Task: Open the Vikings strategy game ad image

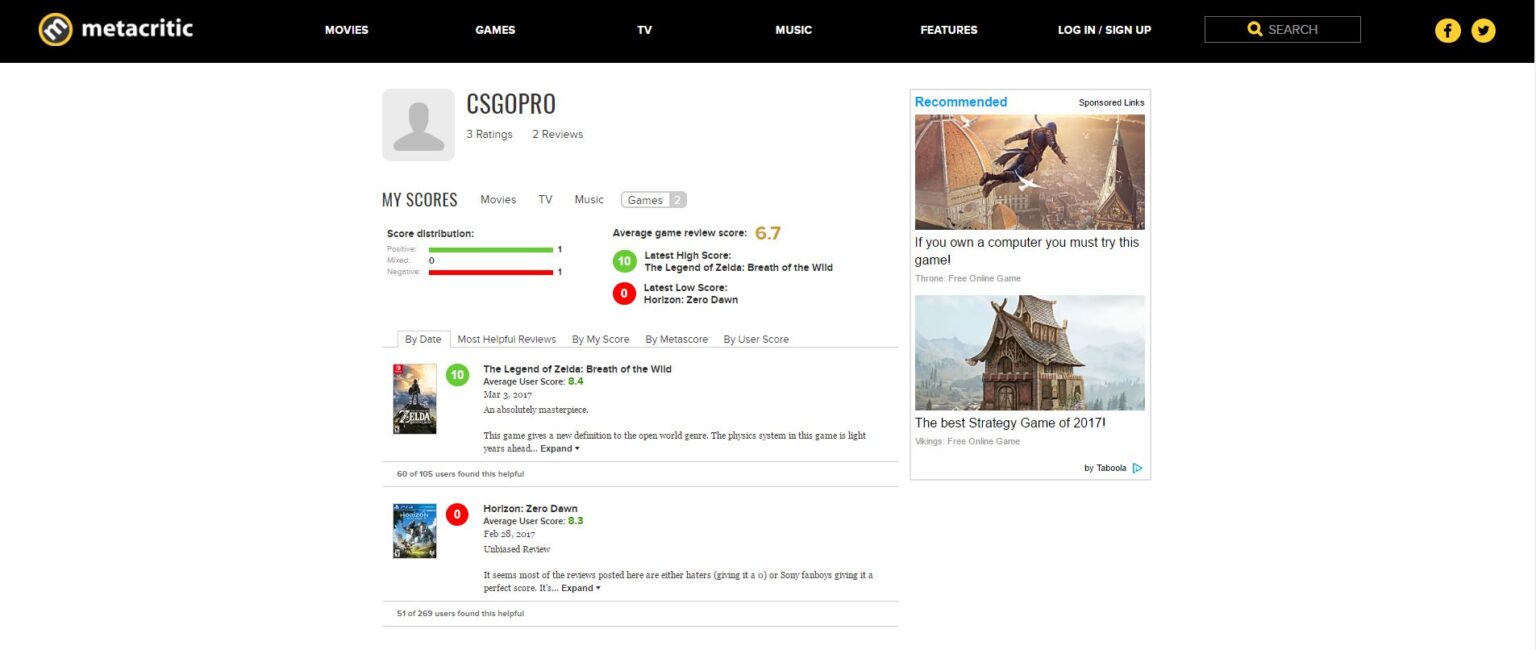Action: pyautogui.click(x=1030, y=352)
